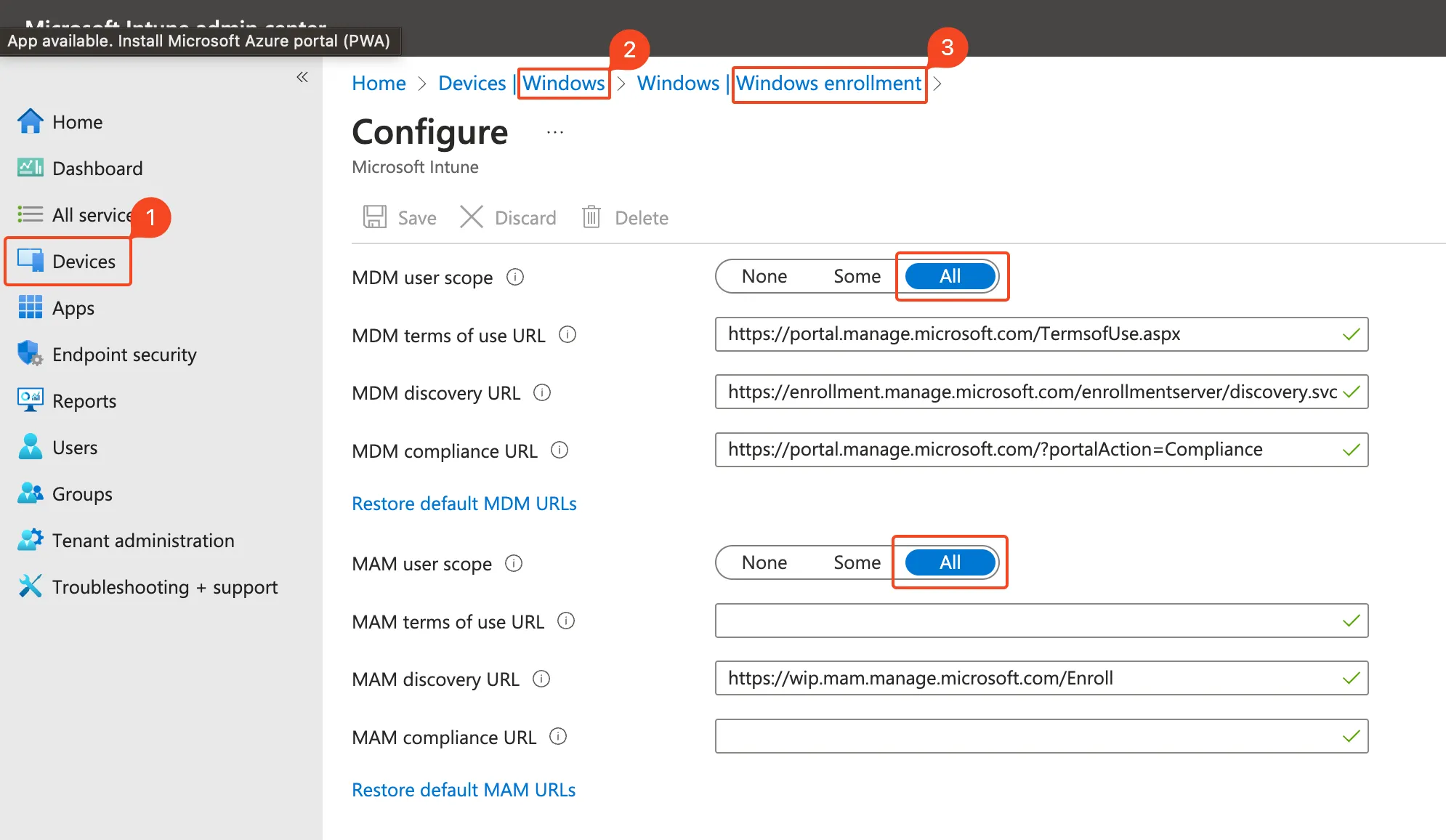The image size is (1446, 840).
Task: Click the Devices breadcrumb link
Action: pyautogui.click(x=472, y=84)
